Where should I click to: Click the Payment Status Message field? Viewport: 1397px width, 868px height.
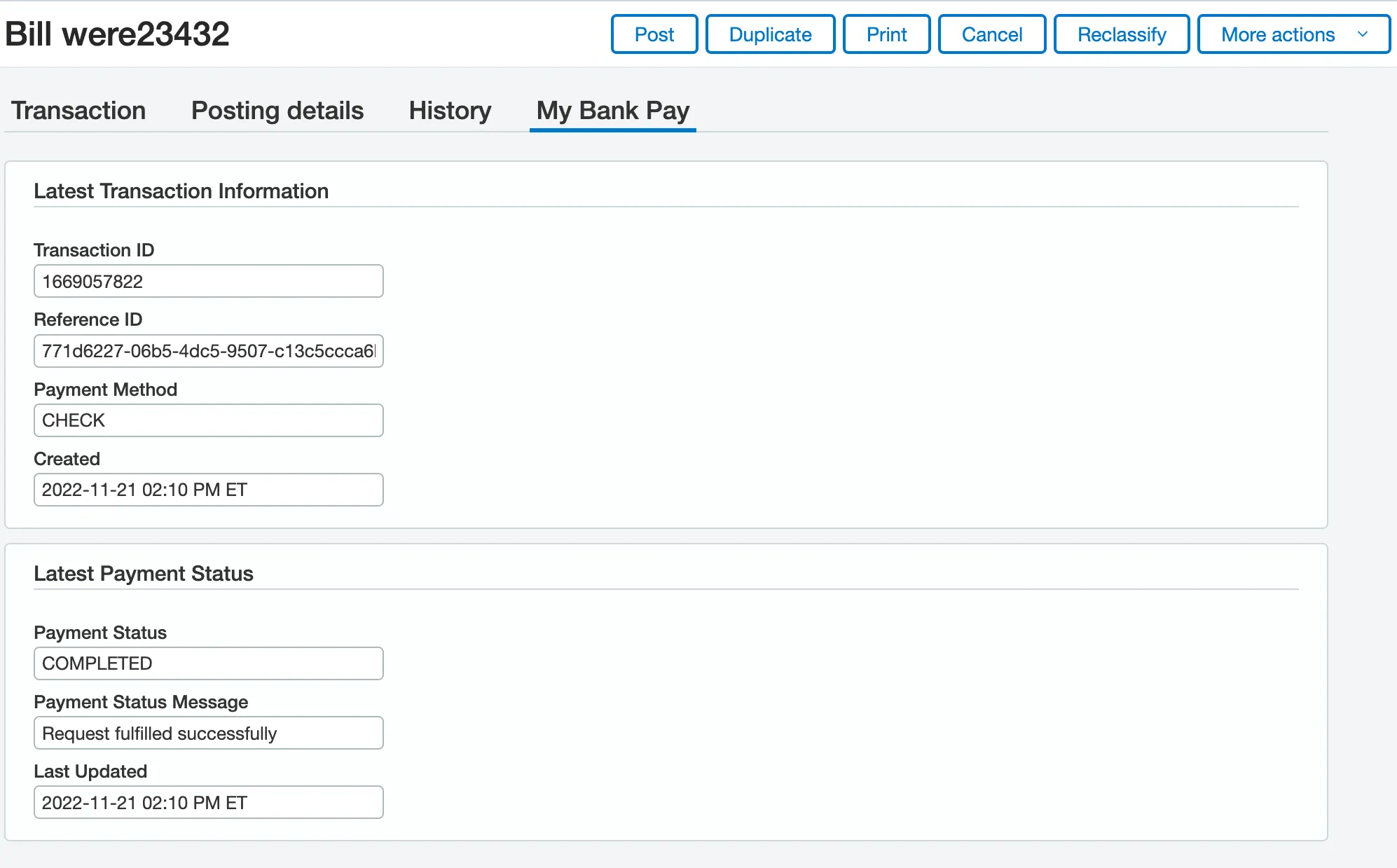point(209,733)
